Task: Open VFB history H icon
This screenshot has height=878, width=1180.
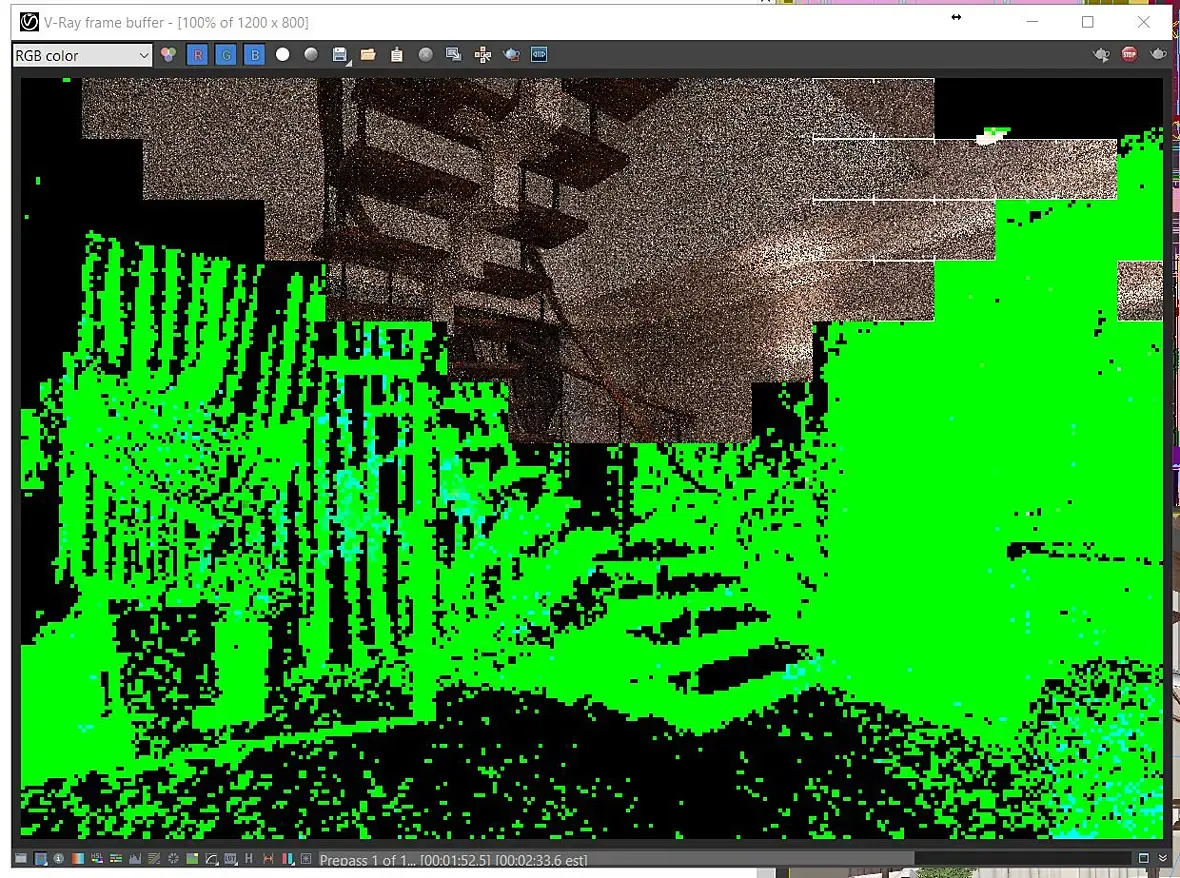Action: 248,858
